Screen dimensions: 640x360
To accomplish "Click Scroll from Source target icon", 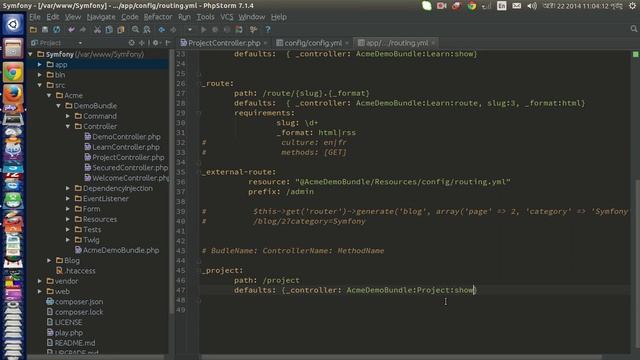I will pos(131,42).
